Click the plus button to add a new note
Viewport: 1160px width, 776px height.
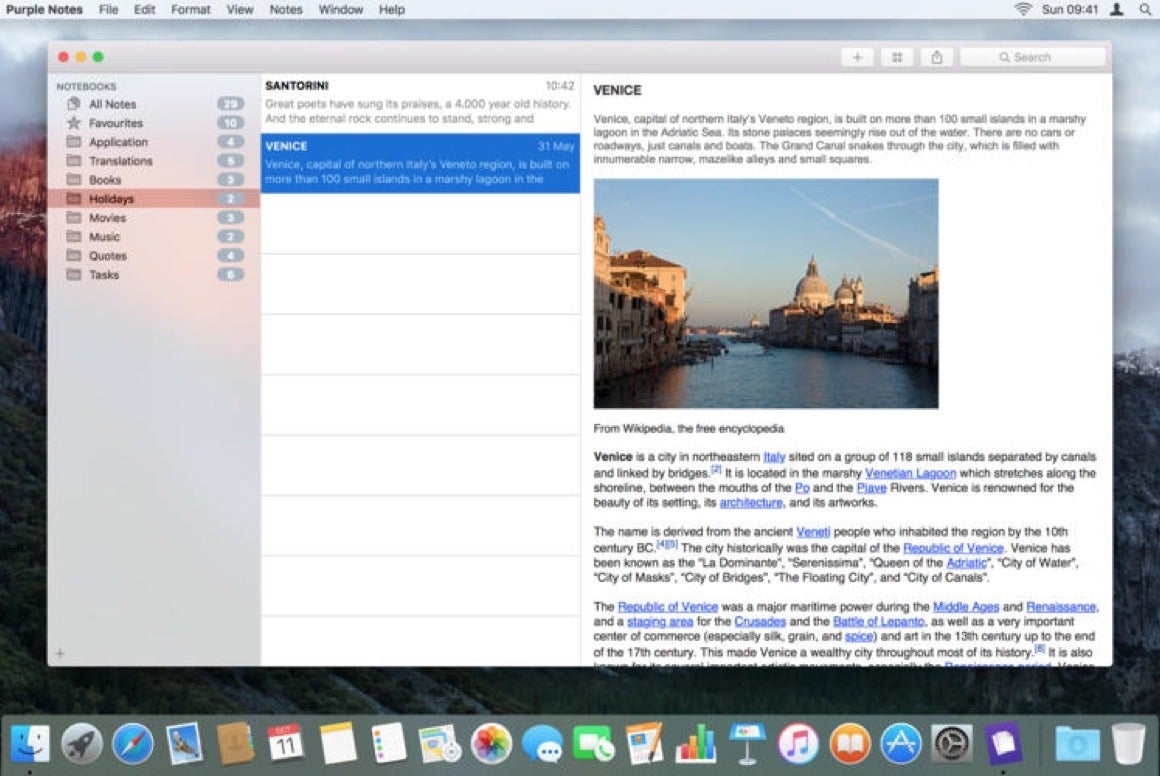857,57
